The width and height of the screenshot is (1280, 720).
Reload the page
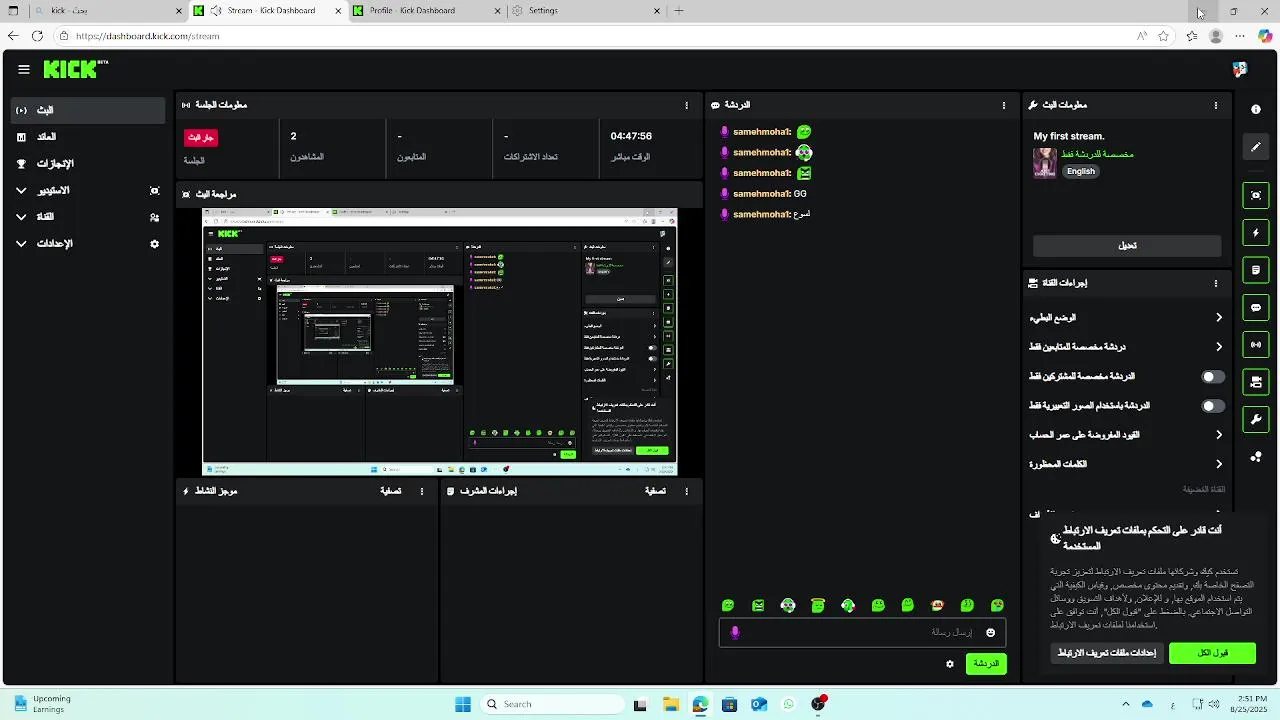click(37, 36)
